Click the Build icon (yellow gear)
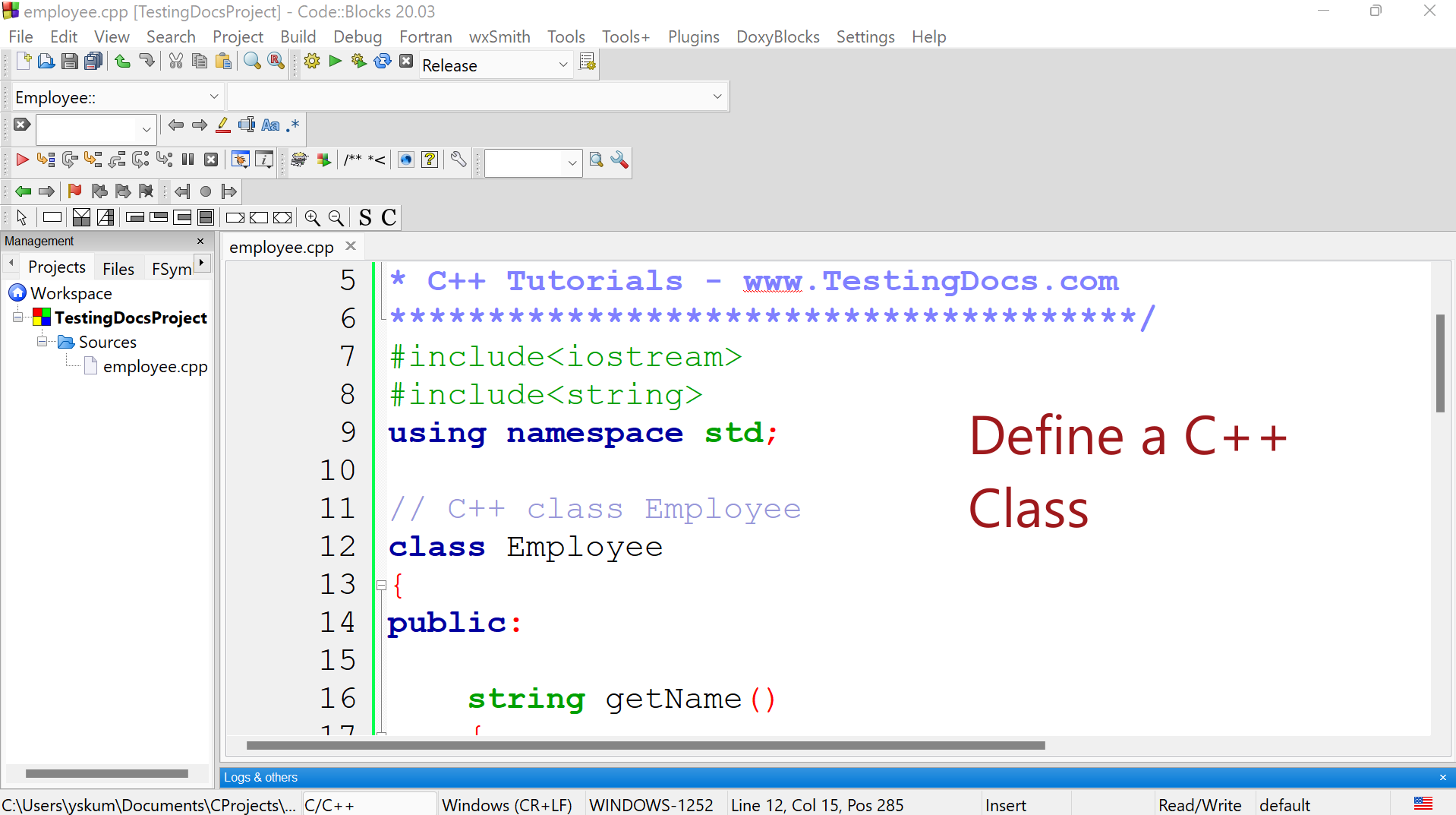1456x815 pixels. coord(311,62)
